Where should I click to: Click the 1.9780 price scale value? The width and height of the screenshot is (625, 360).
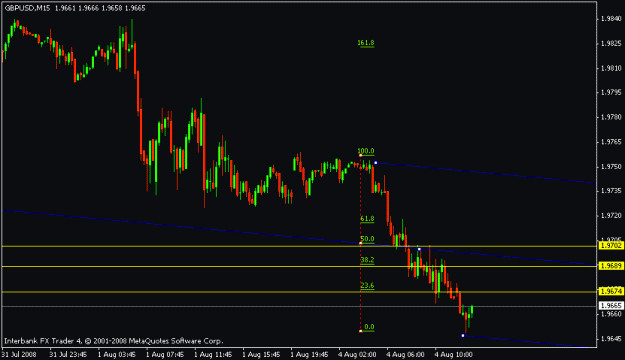pyautogui.click(x=611, y=117)
